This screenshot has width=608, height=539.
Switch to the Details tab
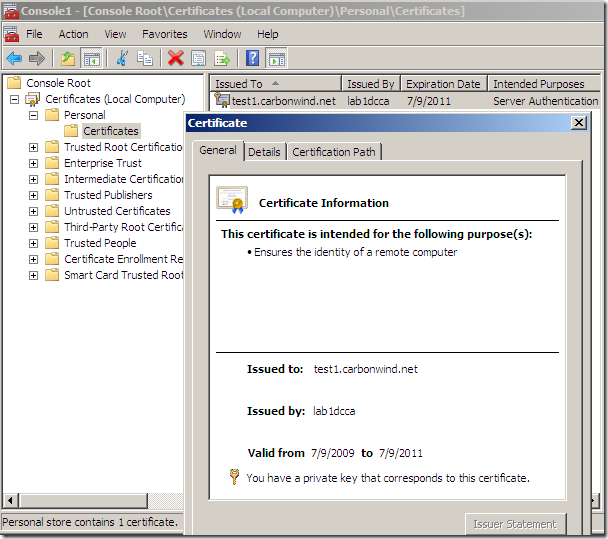coord(264,152)
